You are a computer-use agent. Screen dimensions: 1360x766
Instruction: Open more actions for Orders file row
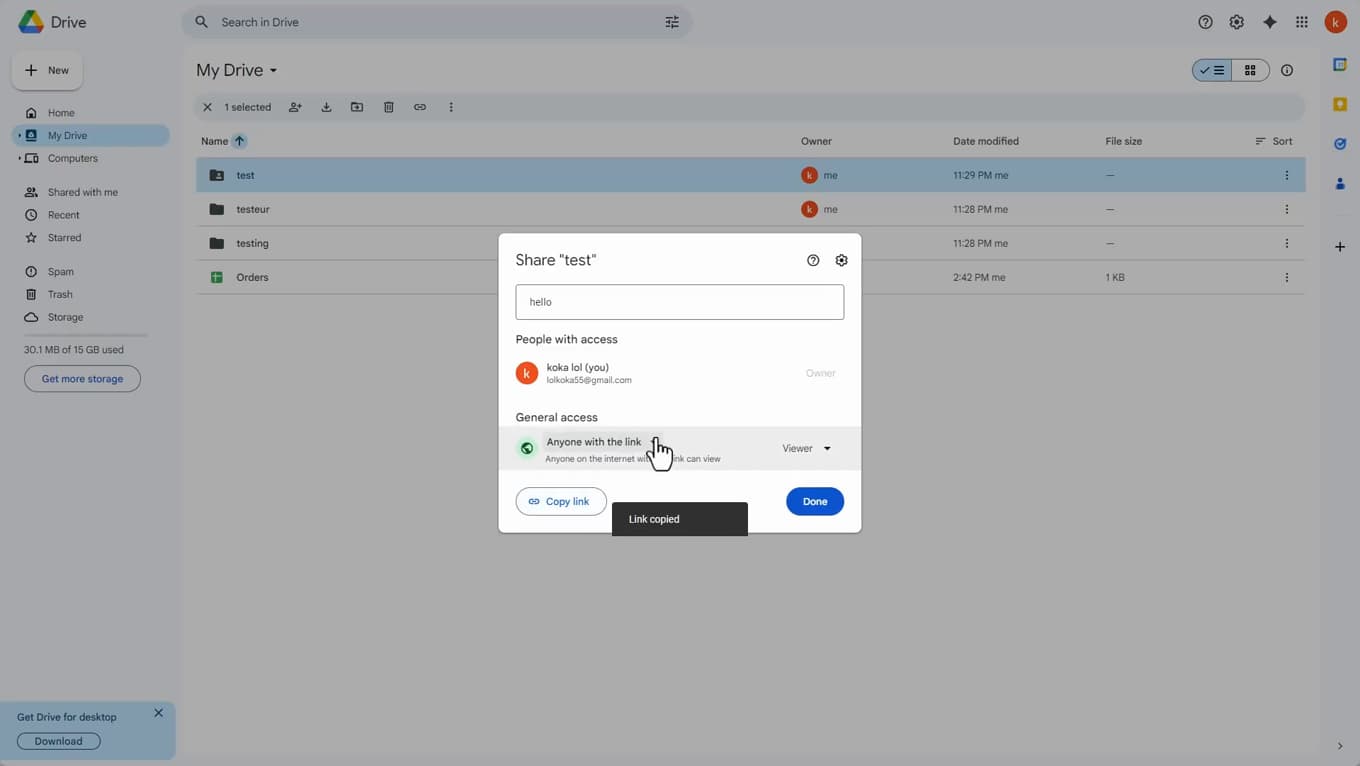(x=1287, y=277)
